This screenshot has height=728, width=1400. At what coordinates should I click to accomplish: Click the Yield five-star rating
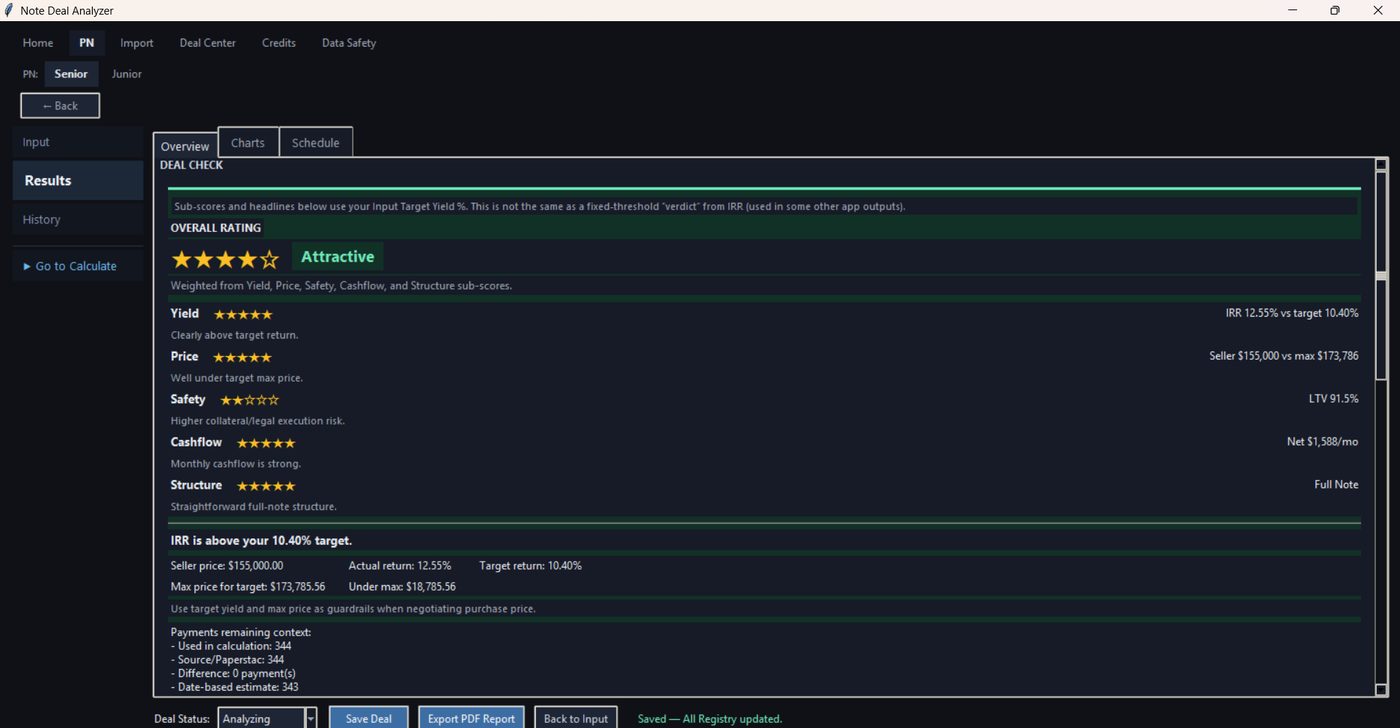tap(242, 314)
